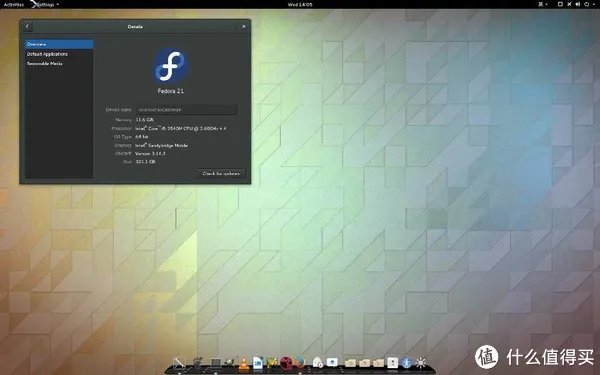The height and width of the screenshot is (375, 600).
Task: Click the volume speaker icon in top bar
Action: 577,4
